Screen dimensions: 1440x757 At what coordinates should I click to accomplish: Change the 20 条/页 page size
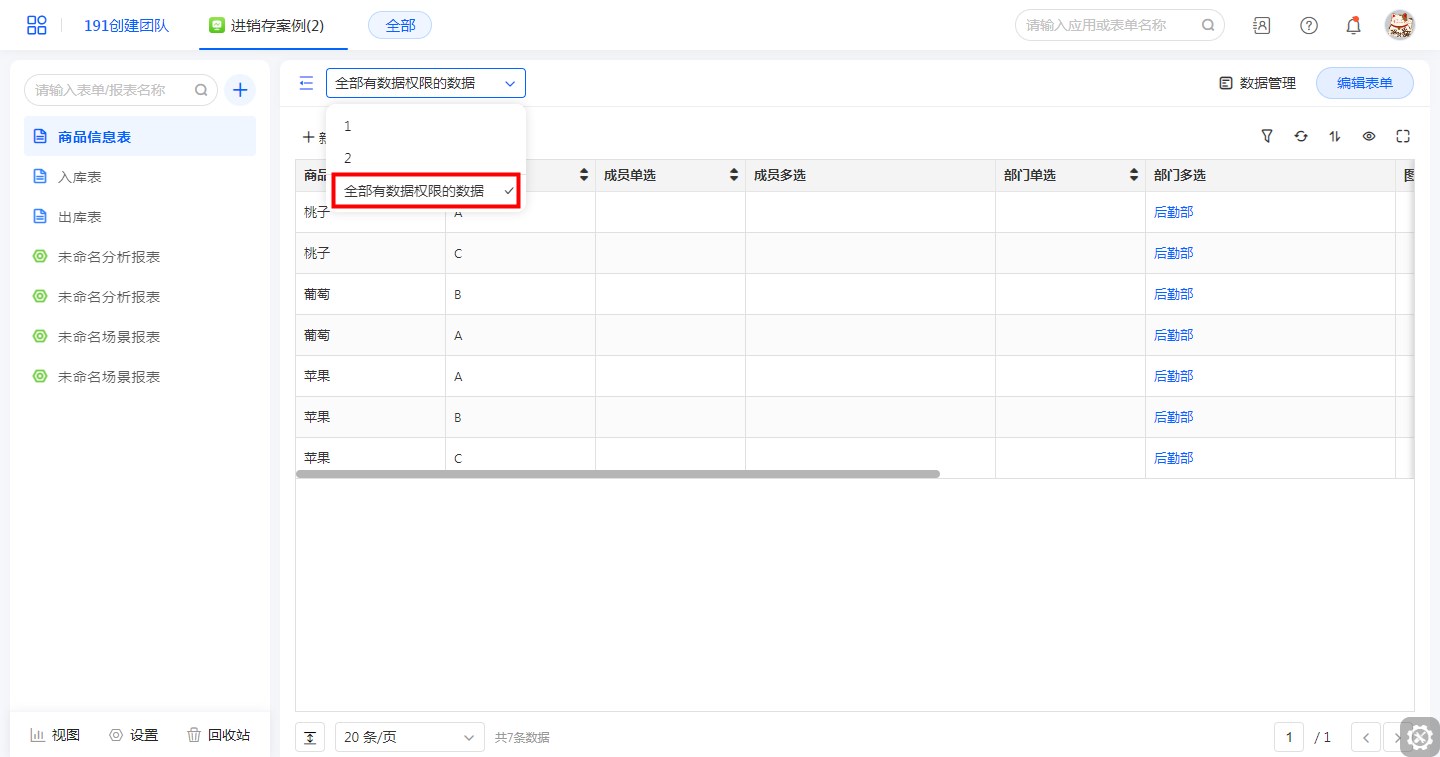(409, 737)
